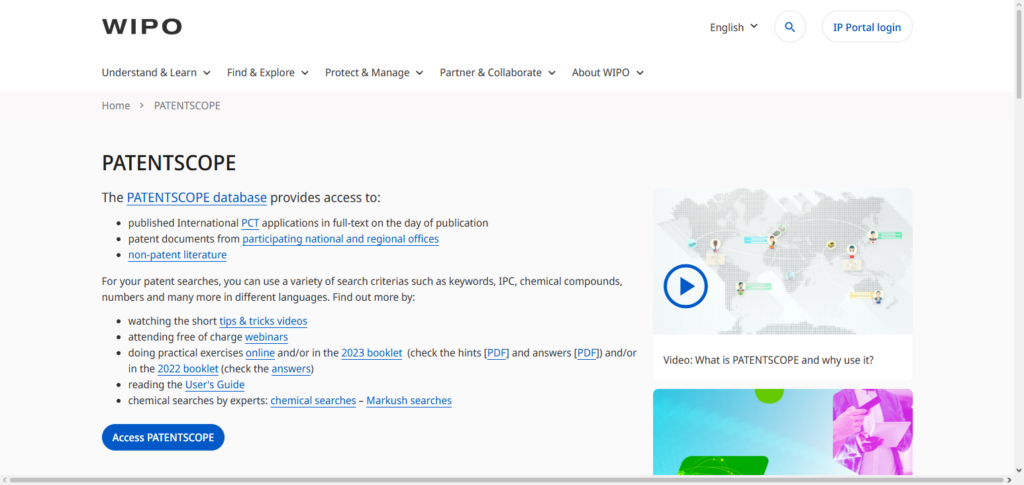Open the webinars link

click(266, 337)
